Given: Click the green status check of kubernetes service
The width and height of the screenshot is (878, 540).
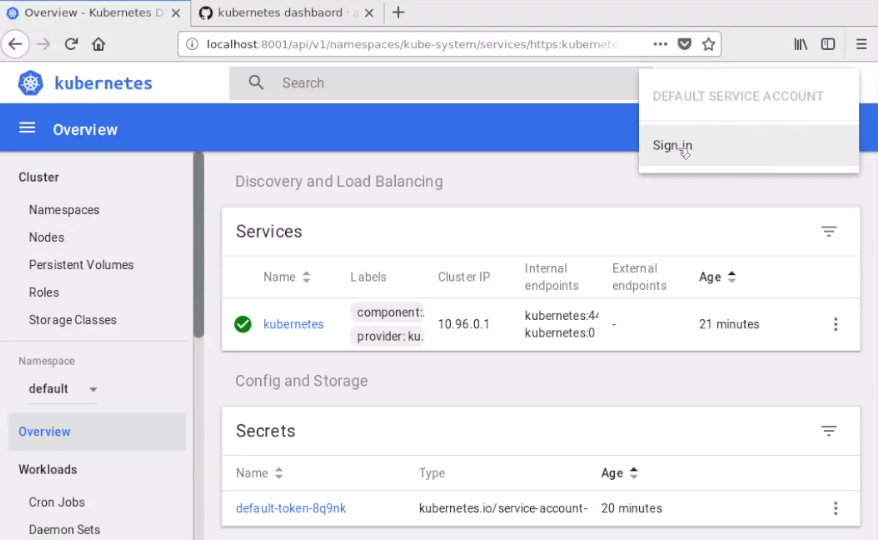Looking at the screenshot, I should tap(243, 324).
